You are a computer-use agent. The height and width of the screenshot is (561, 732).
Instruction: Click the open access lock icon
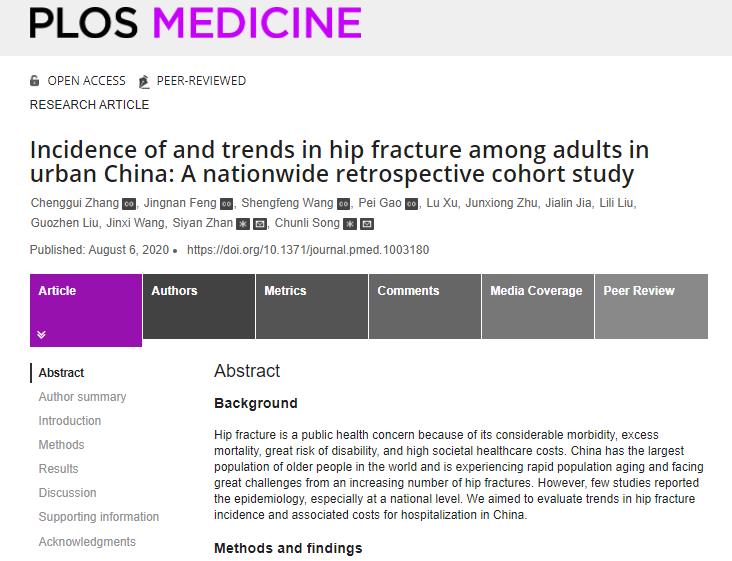(x=35, y=81)
